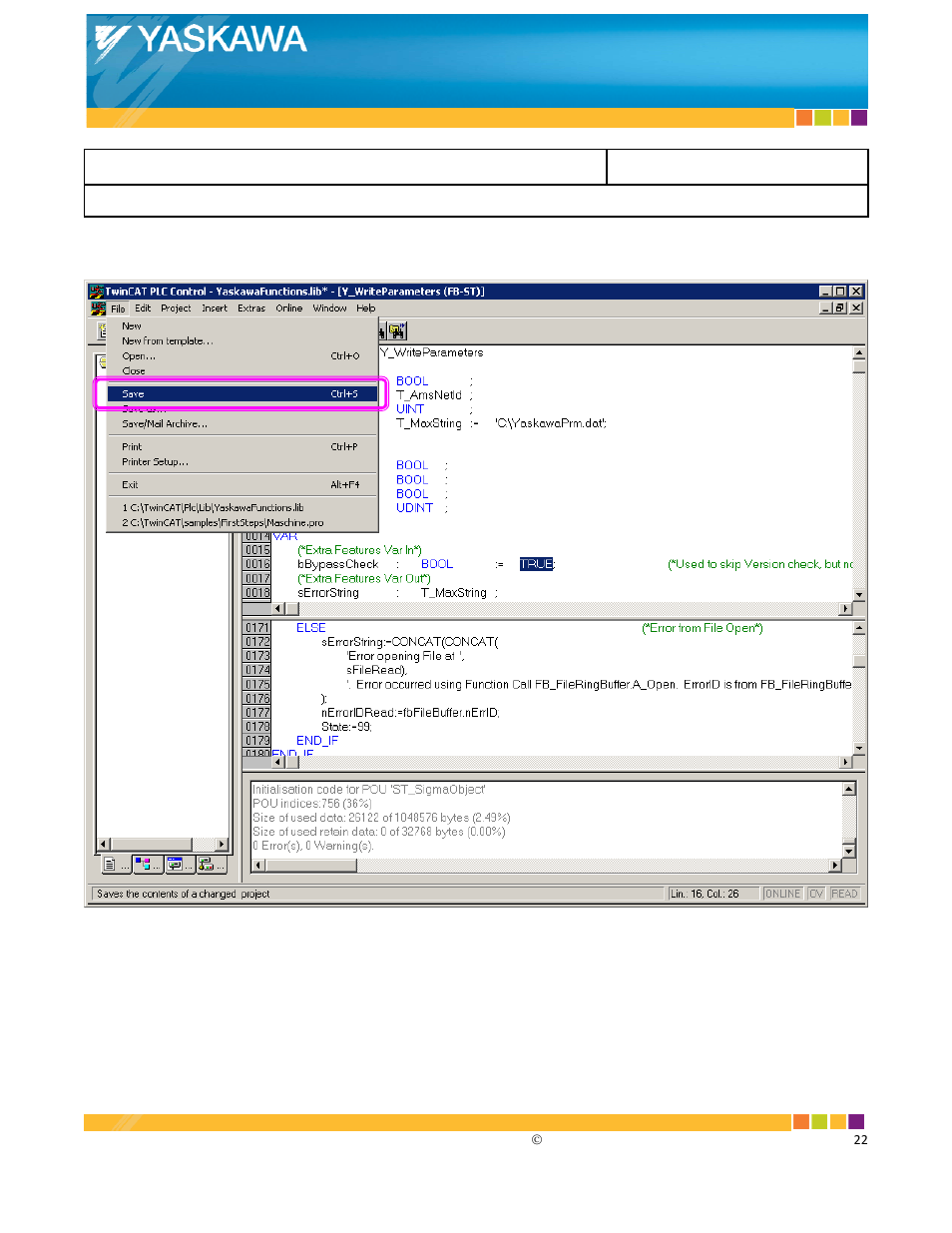Click the ELSE keyword on line 0171
Image resolution: width=952 pixels, height=1233 pixels.
(311, 628)
